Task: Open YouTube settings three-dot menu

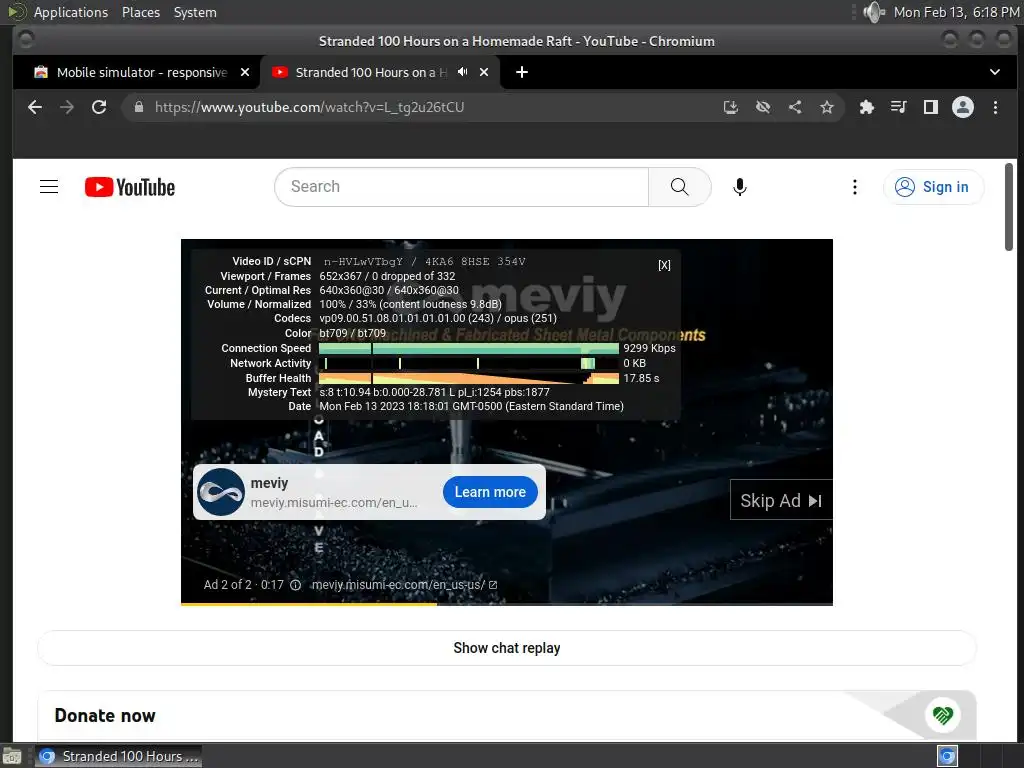Action: coord(854,187)
